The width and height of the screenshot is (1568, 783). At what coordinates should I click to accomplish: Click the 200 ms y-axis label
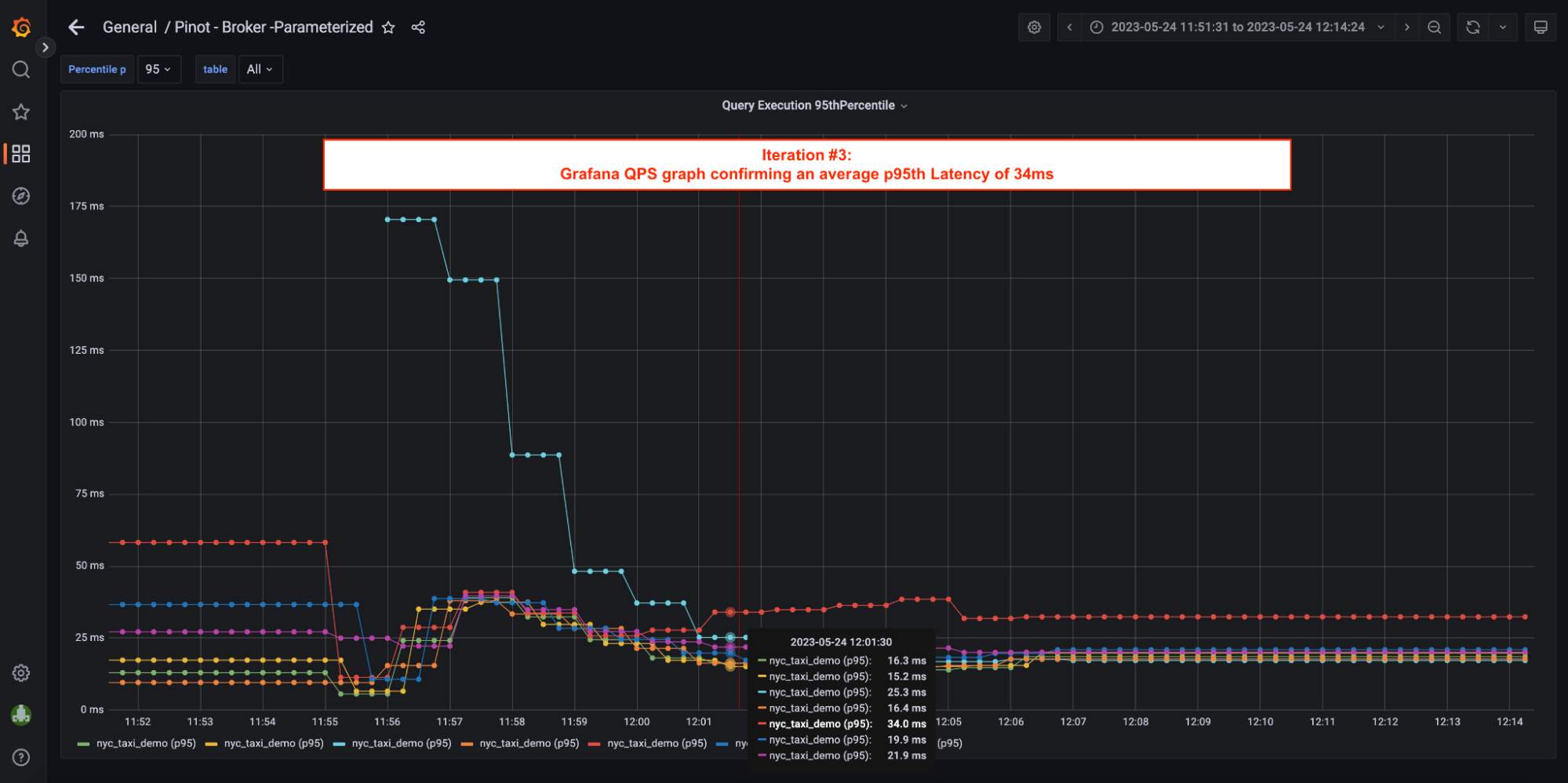point(86,134)
